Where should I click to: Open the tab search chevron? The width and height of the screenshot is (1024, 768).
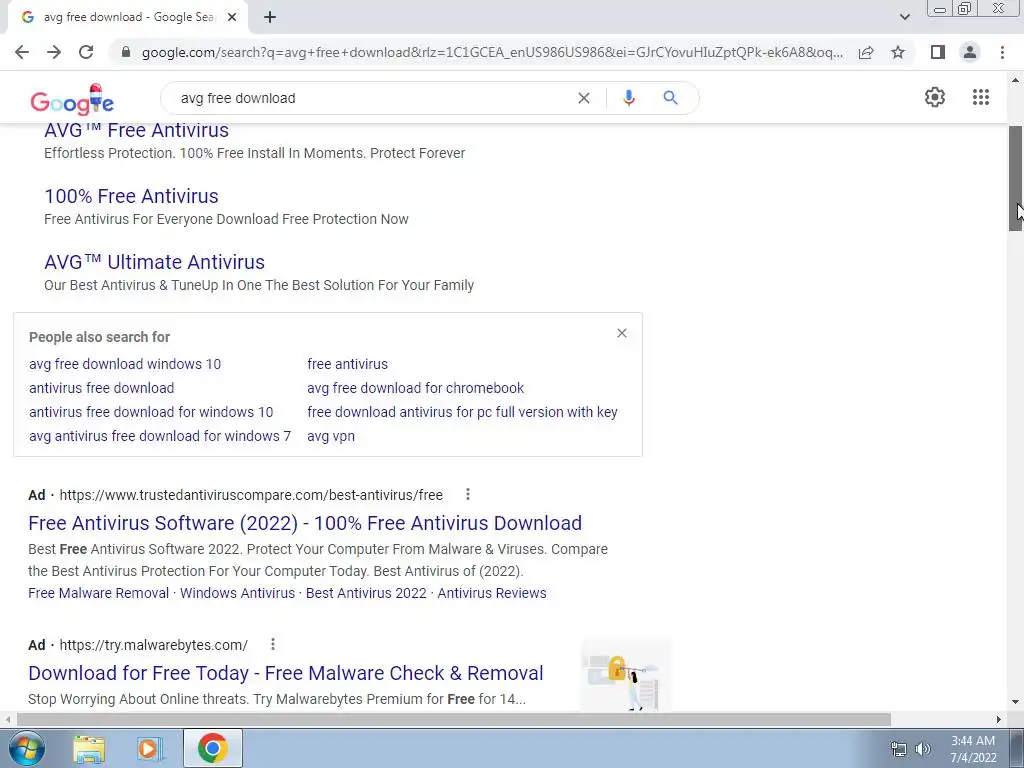click(x=904, y=17)
